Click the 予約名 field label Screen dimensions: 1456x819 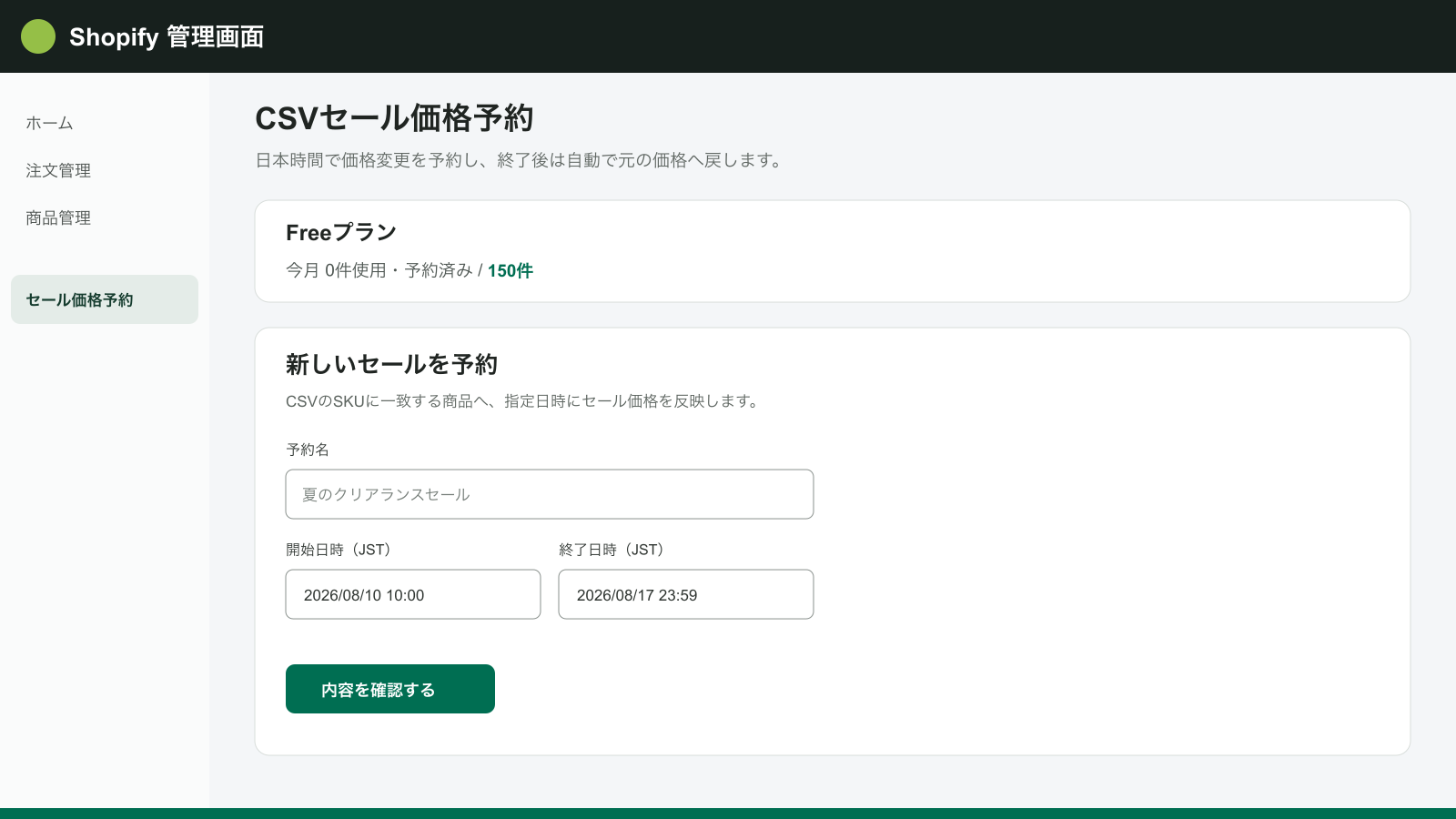pyautogui.click(x=308, y=450)
